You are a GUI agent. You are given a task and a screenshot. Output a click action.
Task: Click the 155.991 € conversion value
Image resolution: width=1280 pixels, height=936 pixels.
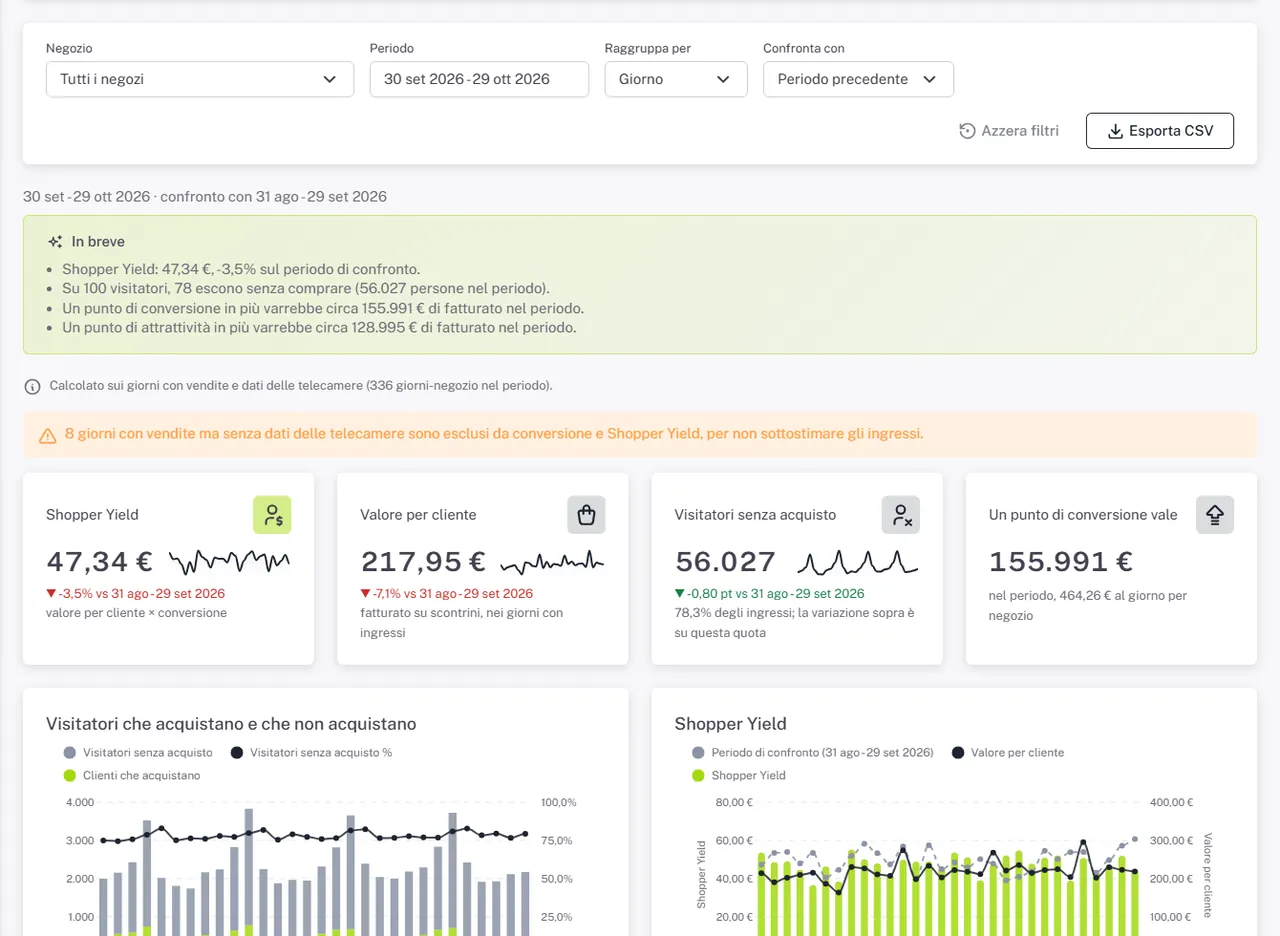point(1061,561)
